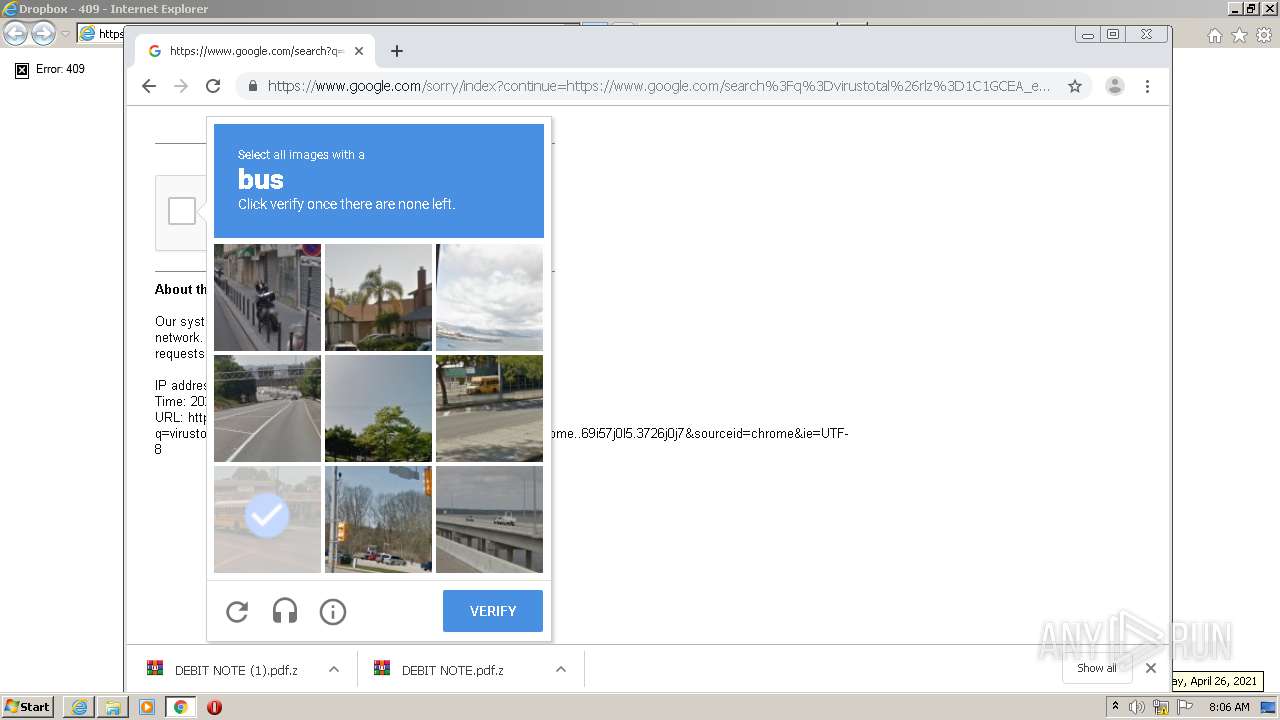
Task: Open captcha help info icon
Action: point(333,611)
